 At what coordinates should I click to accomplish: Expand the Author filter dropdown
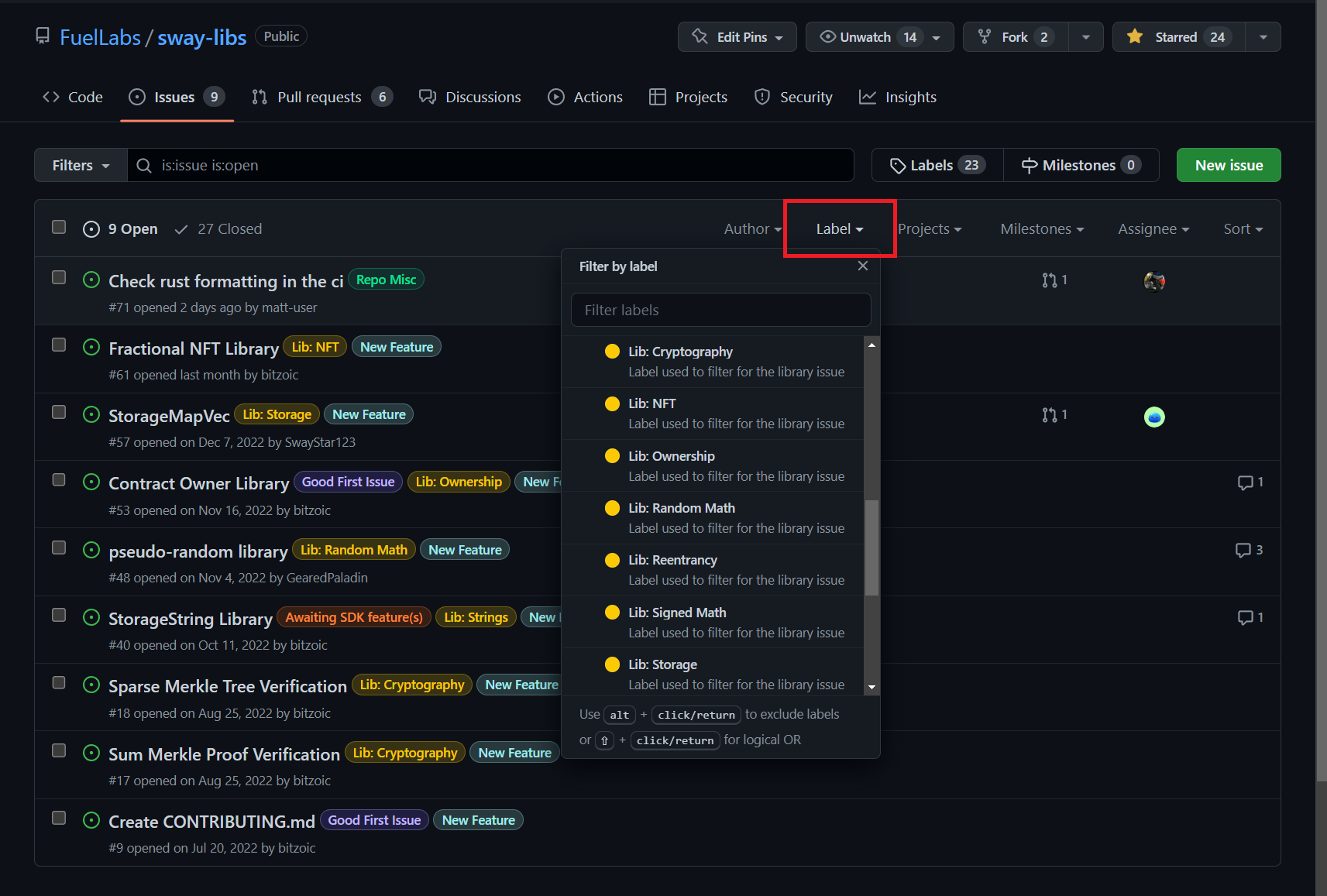(x=753, y=229)
